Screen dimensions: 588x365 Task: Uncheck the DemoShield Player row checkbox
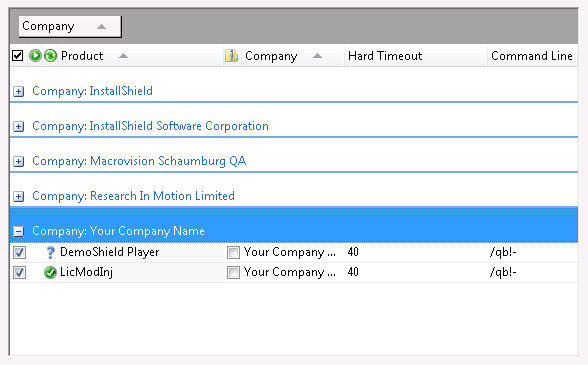point(19,252)
